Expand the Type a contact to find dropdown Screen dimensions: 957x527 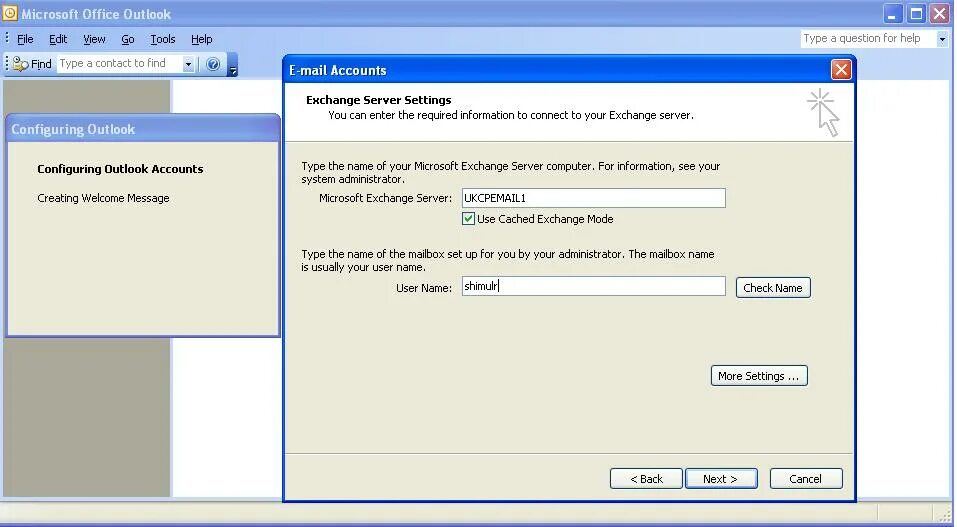tap(189, 64)
